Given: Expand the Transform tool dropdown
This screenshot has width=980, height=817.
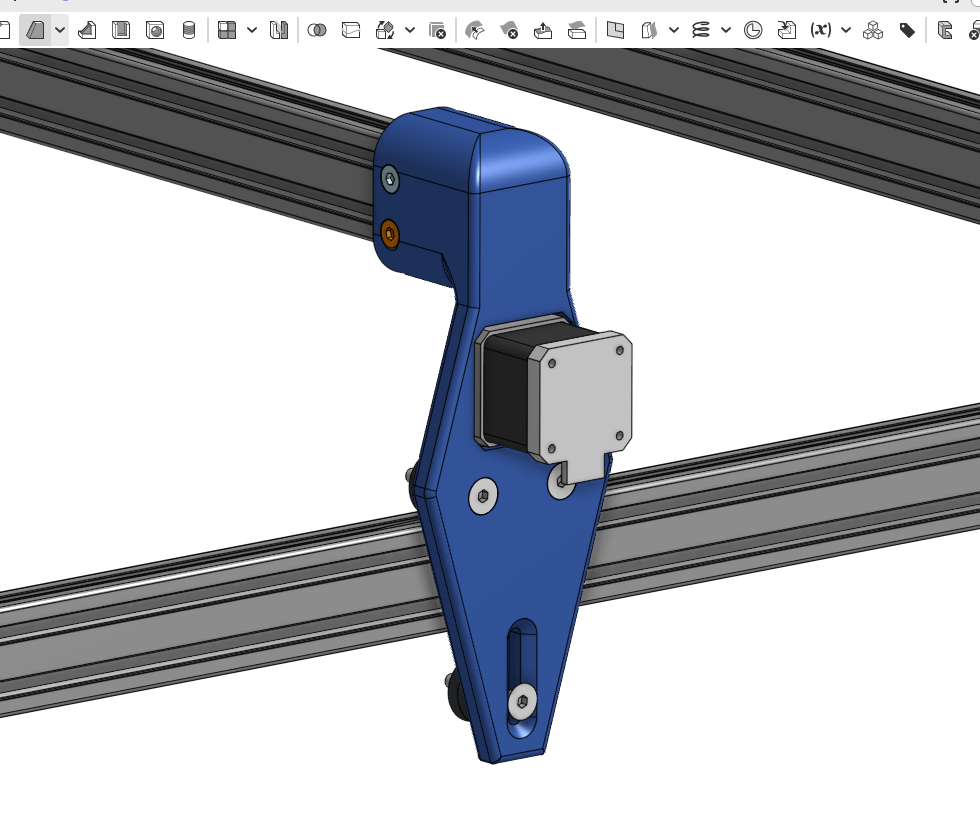Looking at the screenshot, I should 410,30.
